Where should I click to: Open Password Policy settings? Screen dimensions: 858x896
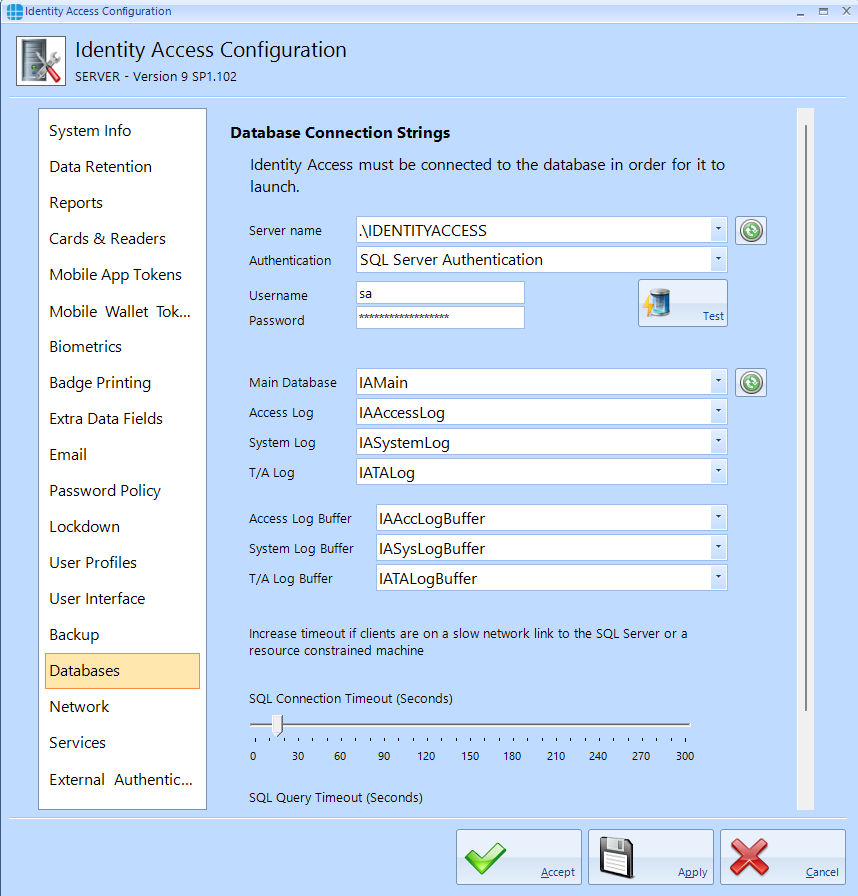(122, 491)
